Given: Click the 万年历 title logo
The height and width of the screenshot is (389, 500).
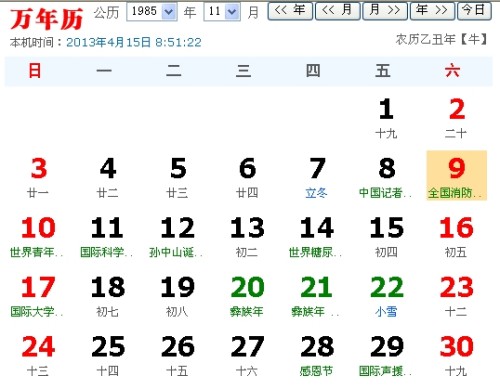Looking at the screenshot, I should tap(47, 19).
